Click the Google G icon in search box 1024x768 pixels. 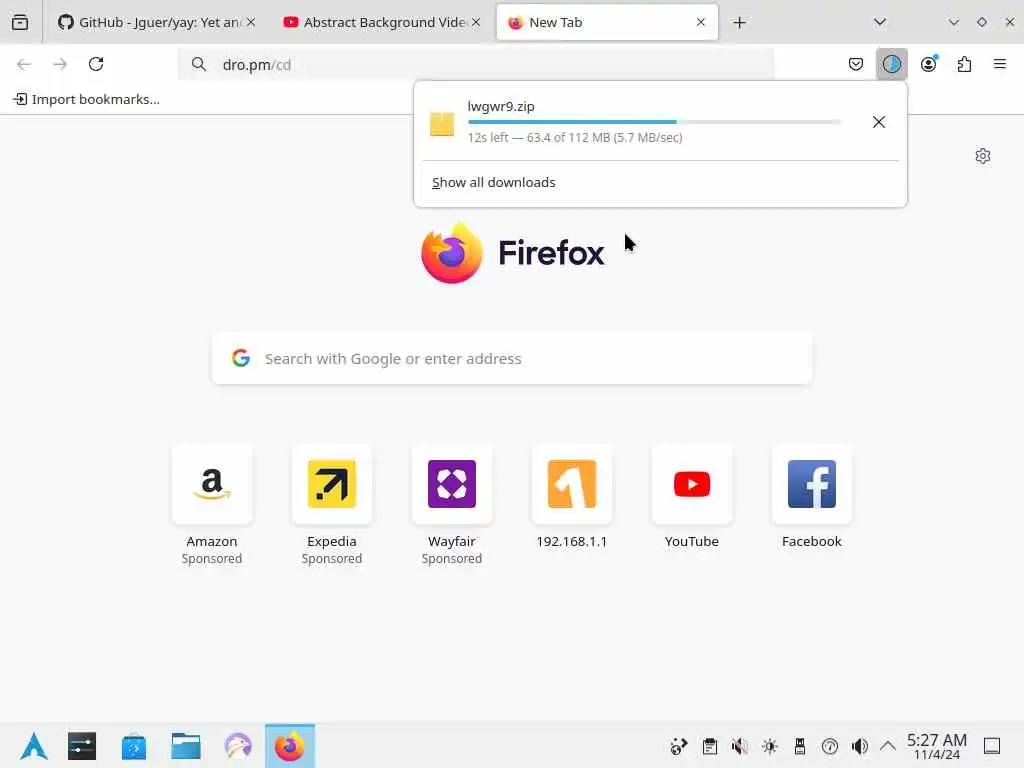(241, 358)
